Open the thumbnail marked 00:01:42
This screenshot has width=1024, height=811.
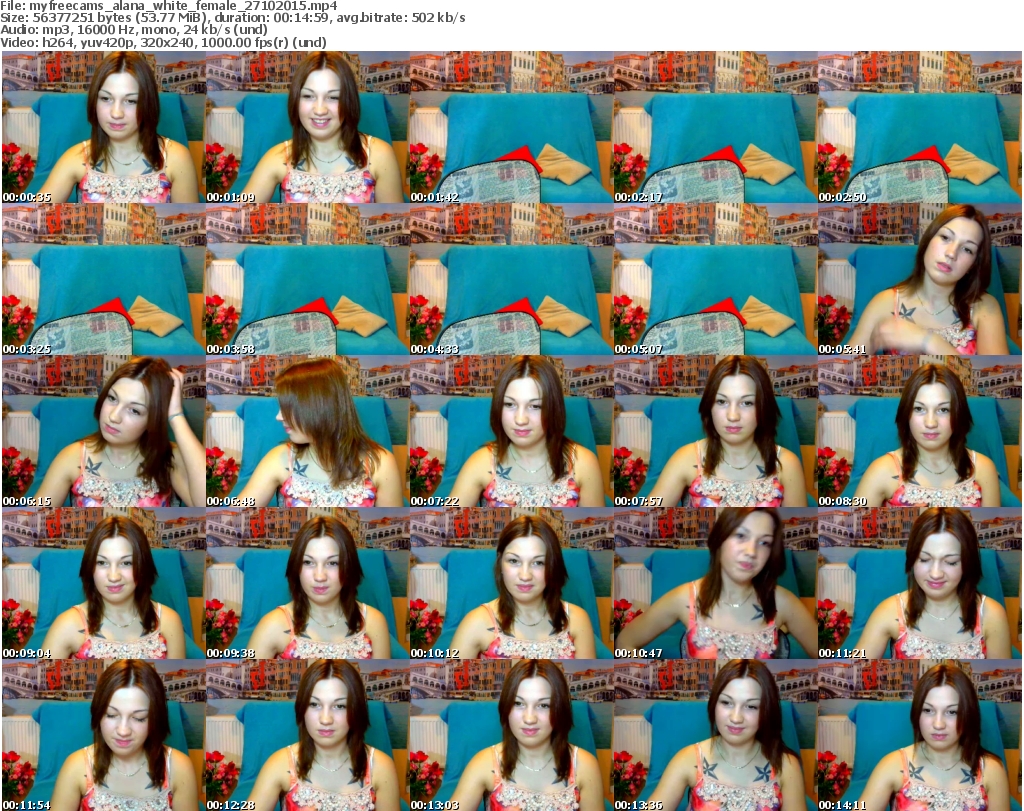click(x=511, y=127)
